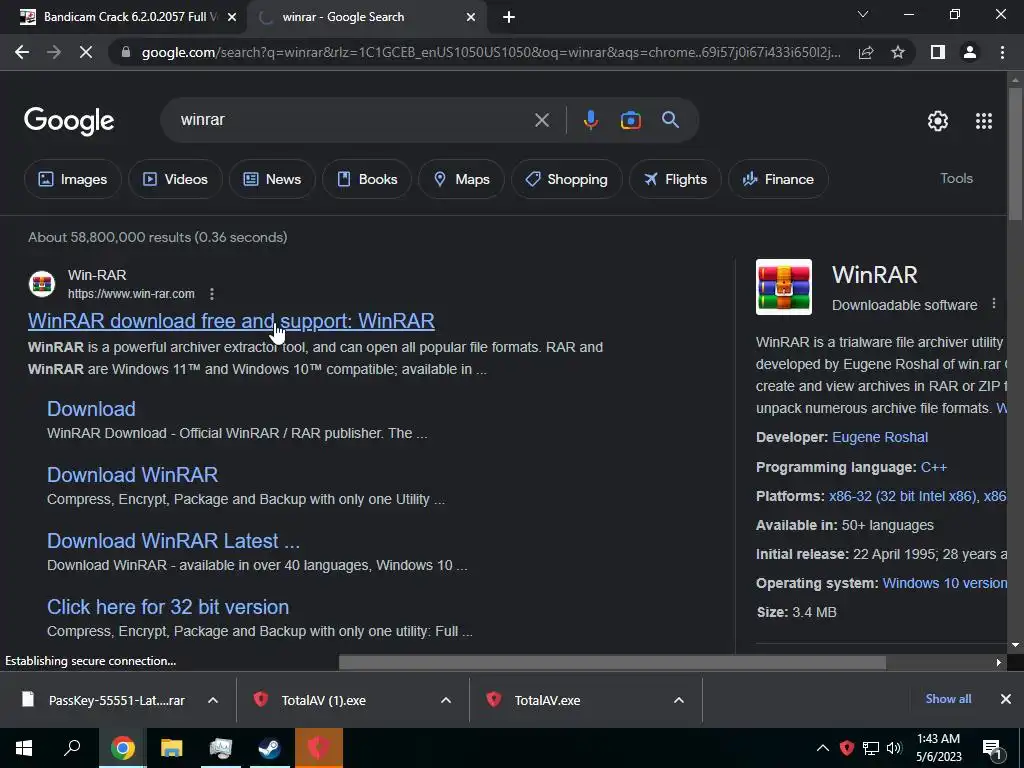Open Click here for 32 bit version
1024x768 pixels.
168,607
